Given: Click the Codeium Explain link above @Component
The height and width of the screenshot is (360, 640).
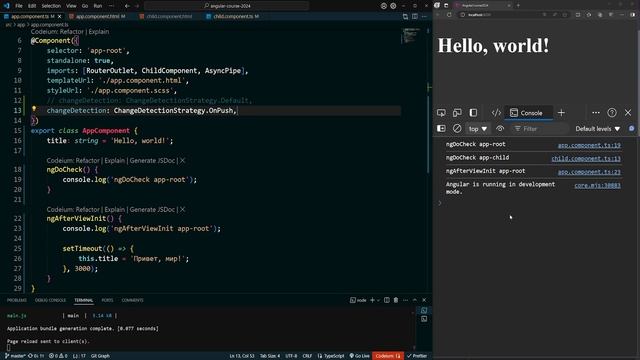Looking at the screenshot, I should point(99,31).
